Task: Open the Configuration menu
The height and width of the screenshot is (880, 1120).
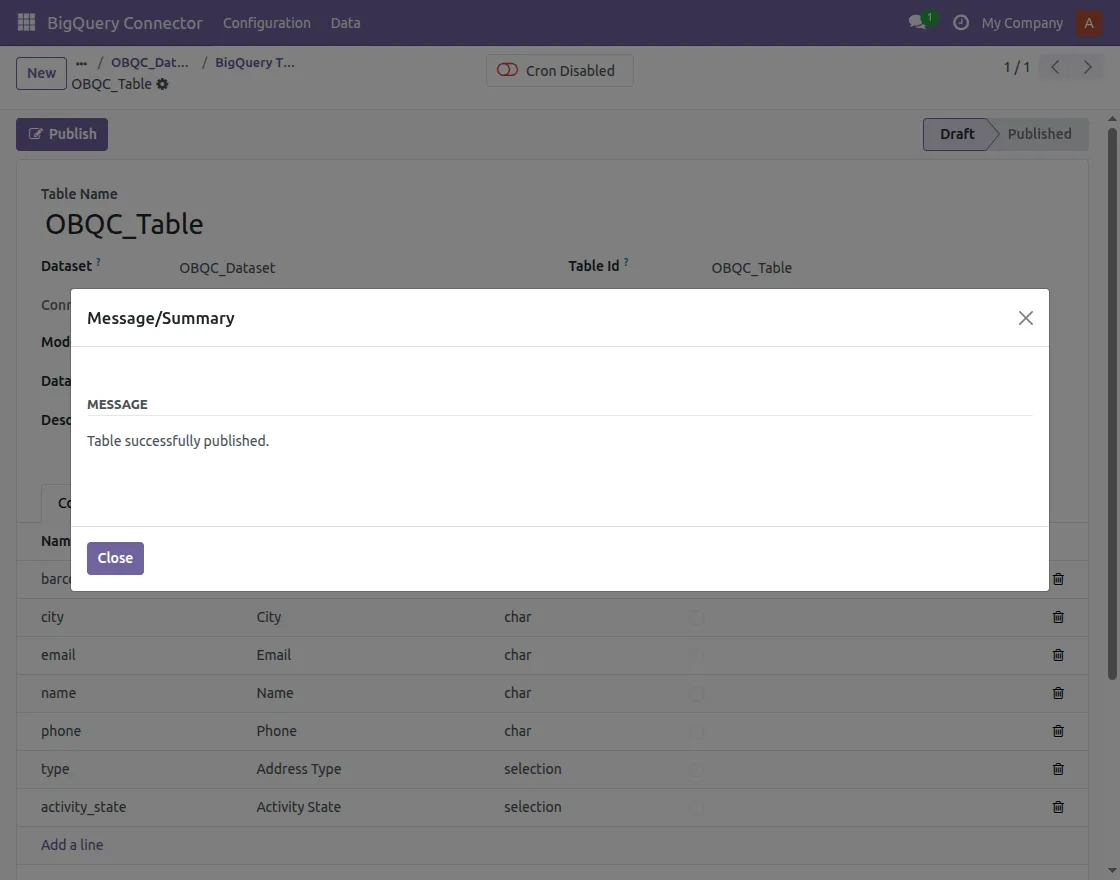Action: click(x=267, y=22)
